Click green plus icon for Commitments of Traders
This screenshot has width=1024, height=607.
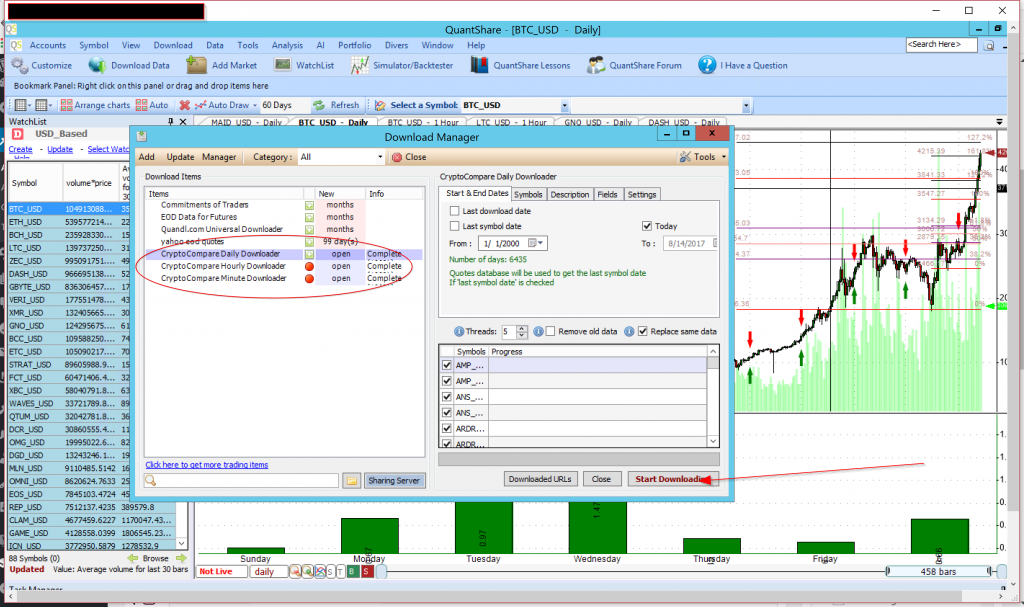tap(310, 205)
